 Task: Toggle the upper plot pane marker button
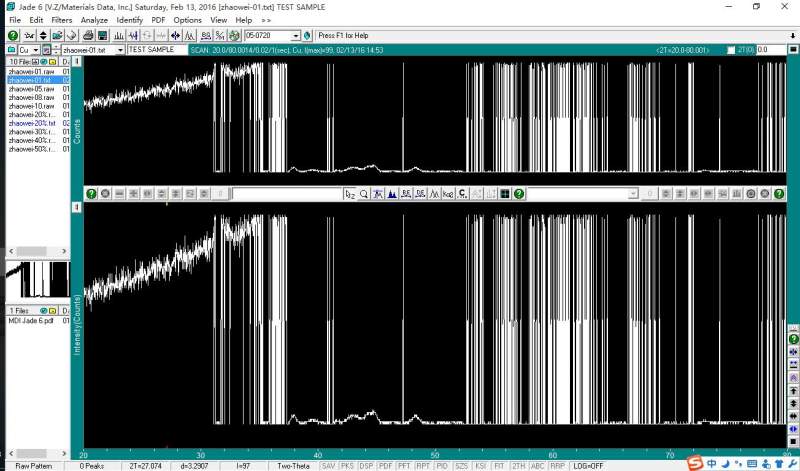[x=77, y=61]
